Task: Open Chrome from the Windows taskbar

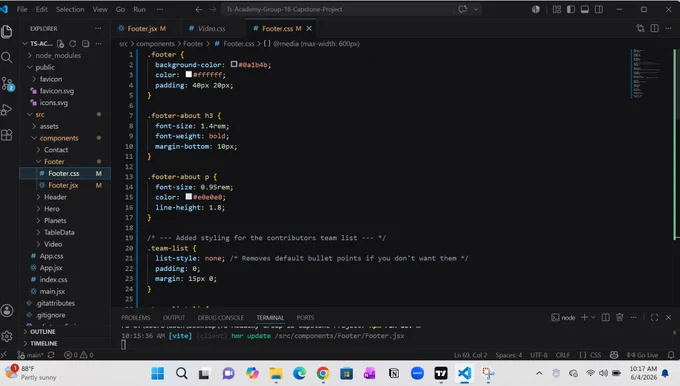Action: pos(323,373)
